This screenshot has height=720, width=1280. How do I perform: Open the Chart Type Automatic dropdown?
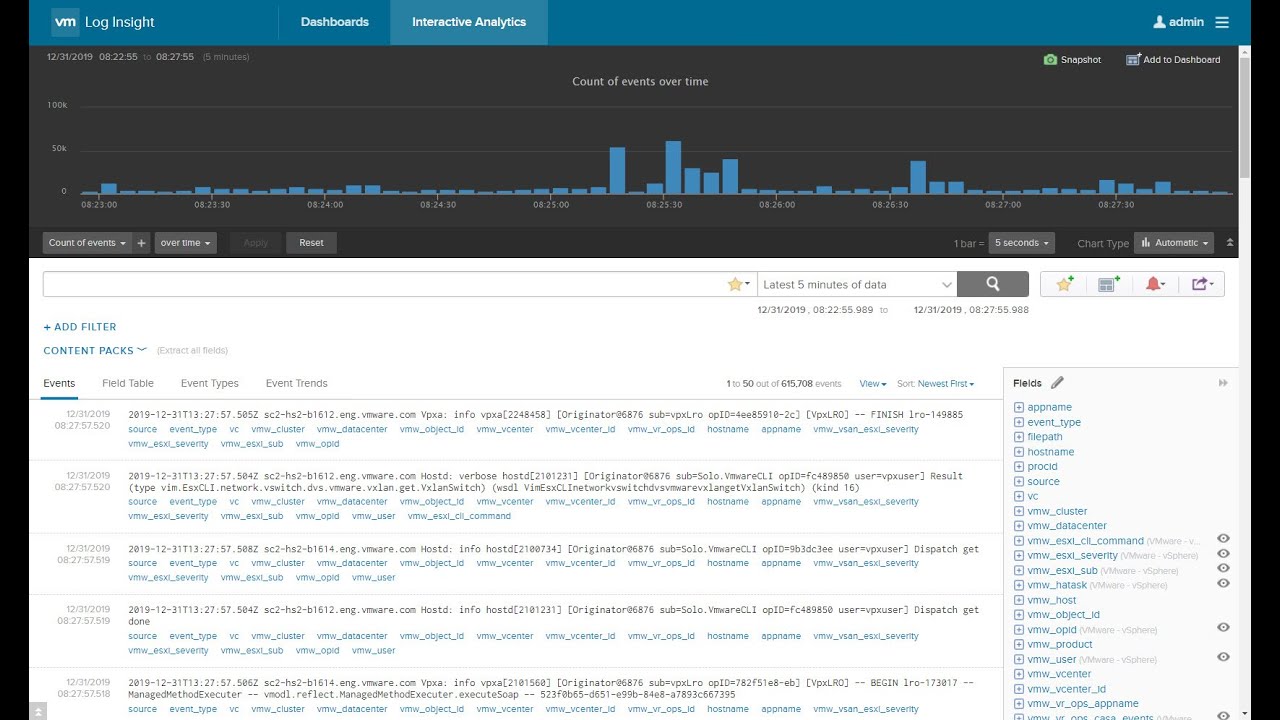[x=1173, y=242]
